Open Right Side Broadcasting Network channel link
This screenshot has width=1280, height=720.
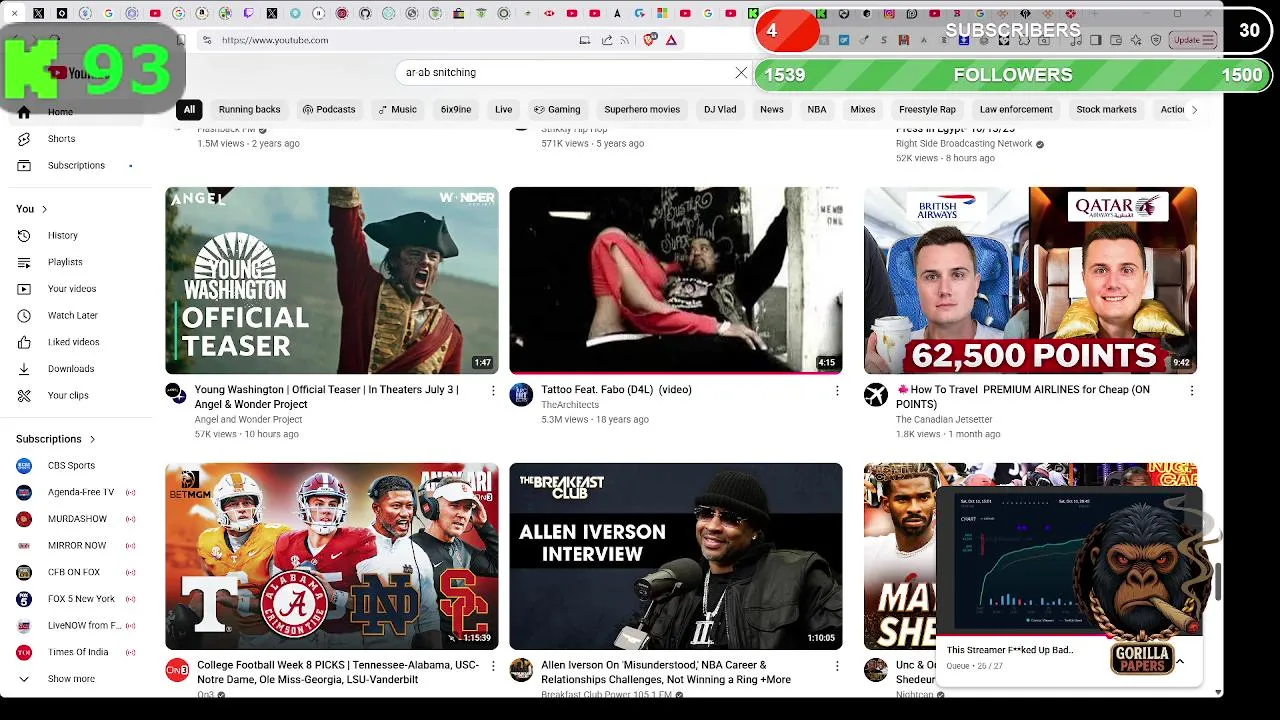[964, 144]
